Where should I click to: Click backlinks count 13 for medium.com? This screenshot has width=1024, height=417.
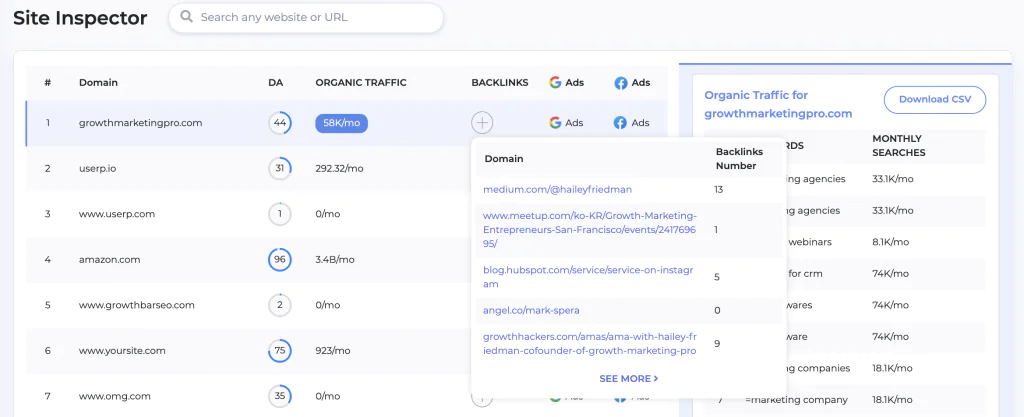719,189
